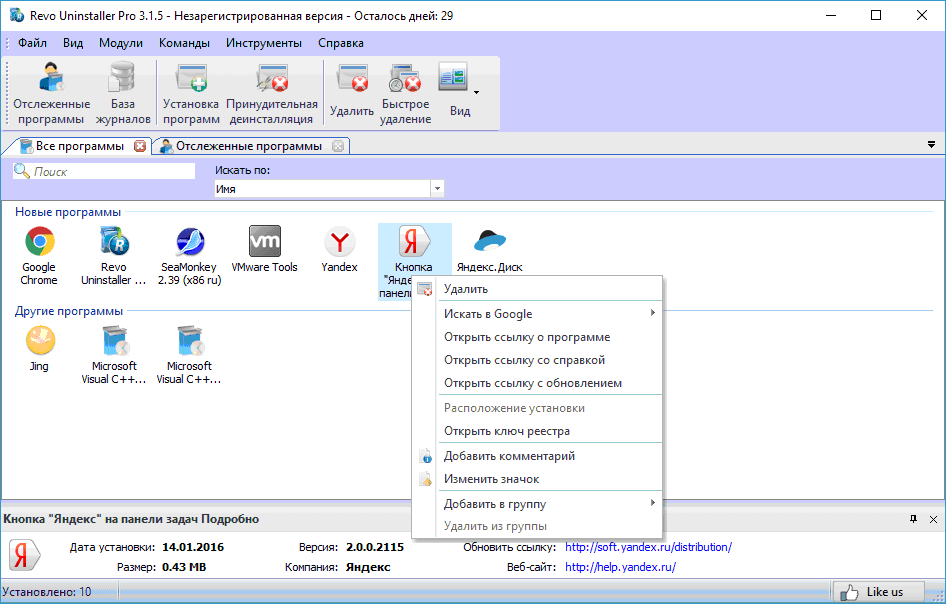Open the Искать по combo box

tap(329, 189)
